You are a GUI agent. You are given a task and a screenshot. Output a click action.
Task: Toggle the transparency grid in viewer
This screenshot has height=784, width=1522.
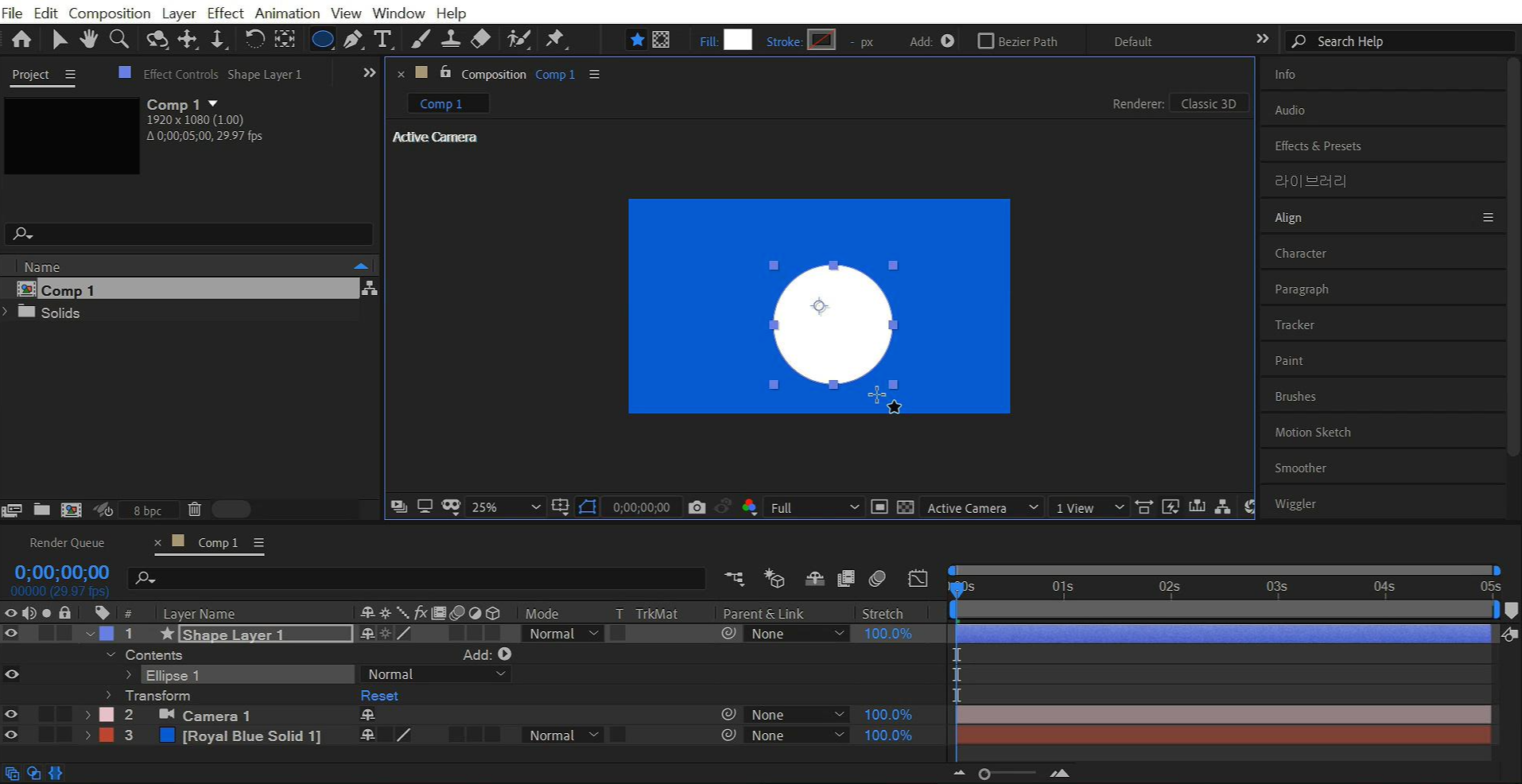[x=905, y=507]
